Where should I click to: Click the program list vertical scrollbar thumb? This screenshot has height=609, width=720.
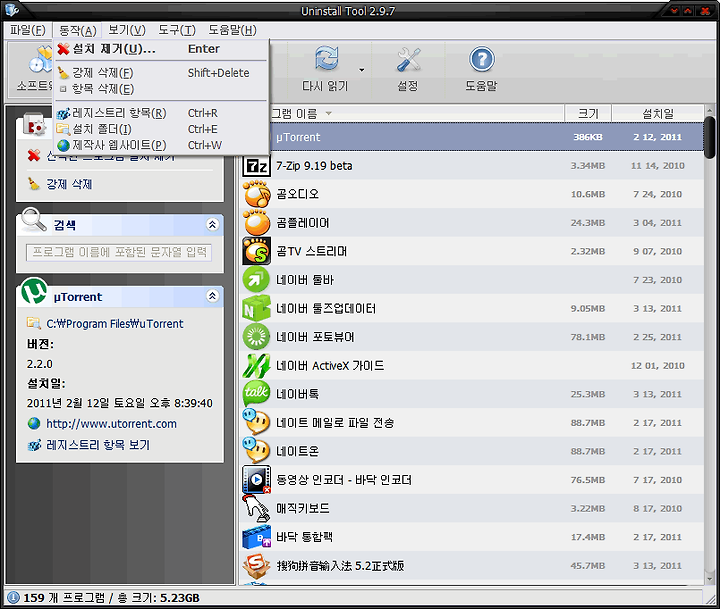click(709, 137)
